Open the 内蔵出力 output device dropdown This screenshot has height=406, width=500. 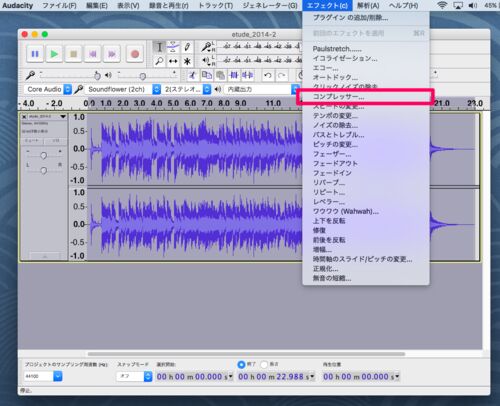262,89
